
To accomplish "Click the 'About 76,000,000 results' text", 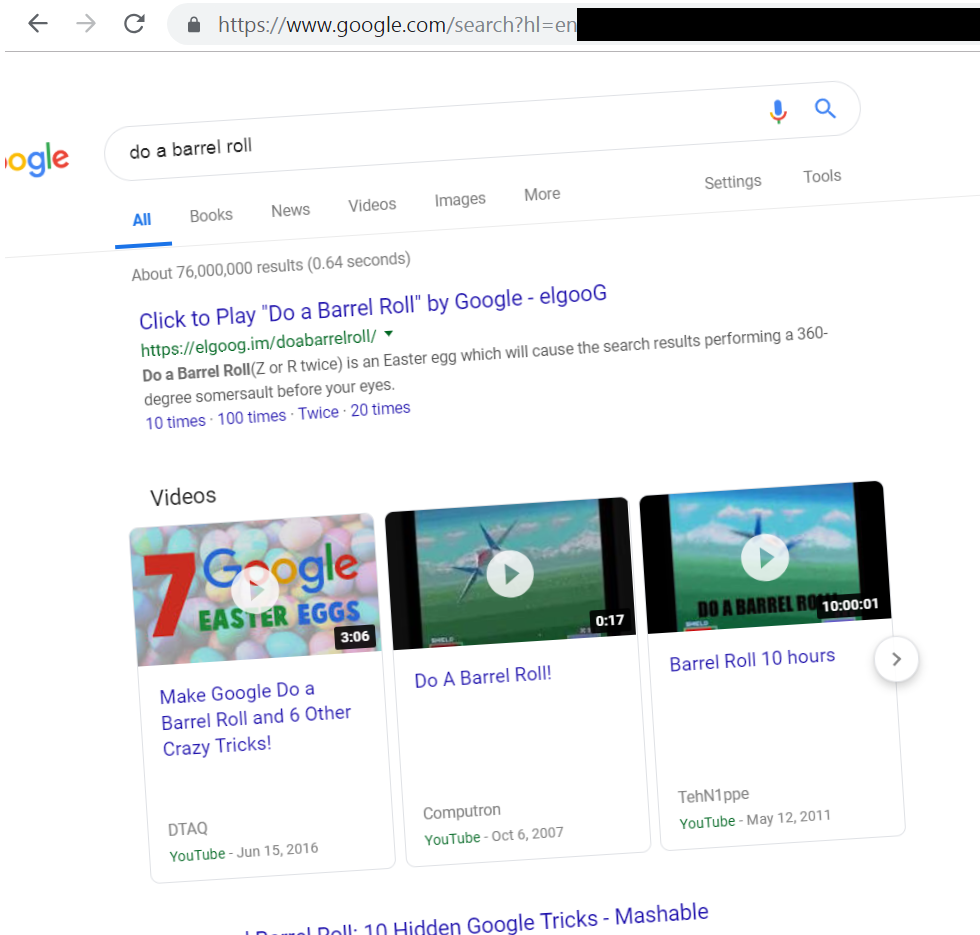I will point(271,267).
